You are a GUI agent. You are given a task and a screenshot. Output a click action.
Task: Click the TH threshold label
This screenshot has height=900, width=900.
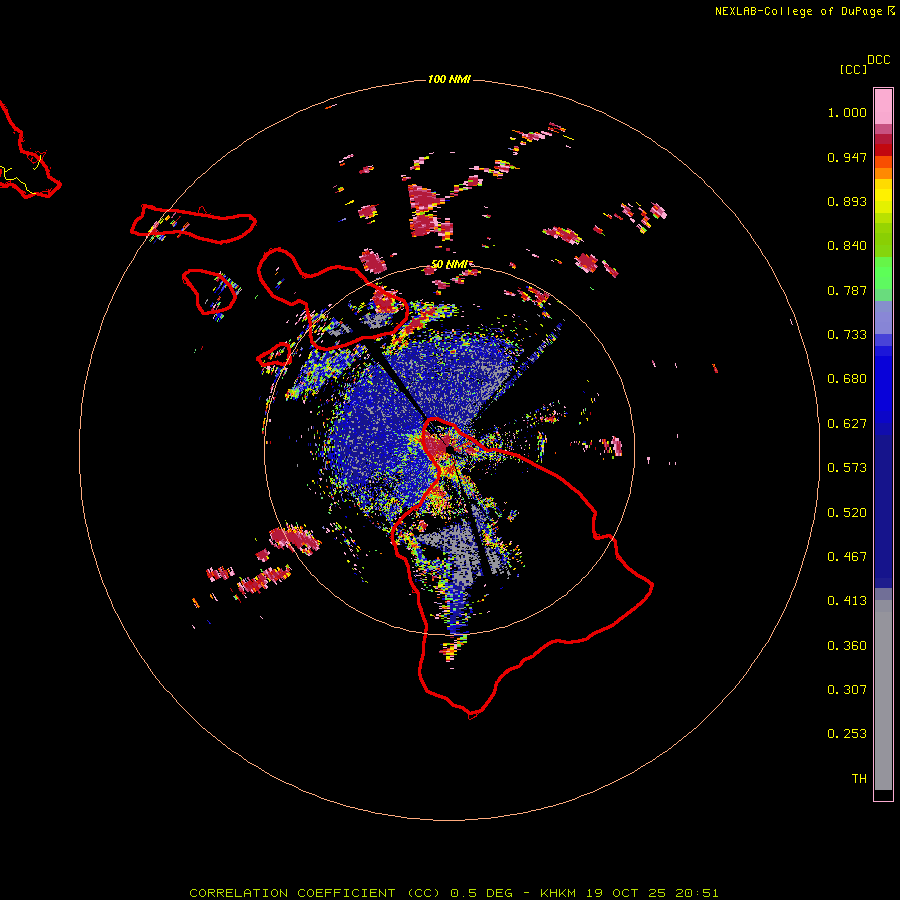point(859,779)
